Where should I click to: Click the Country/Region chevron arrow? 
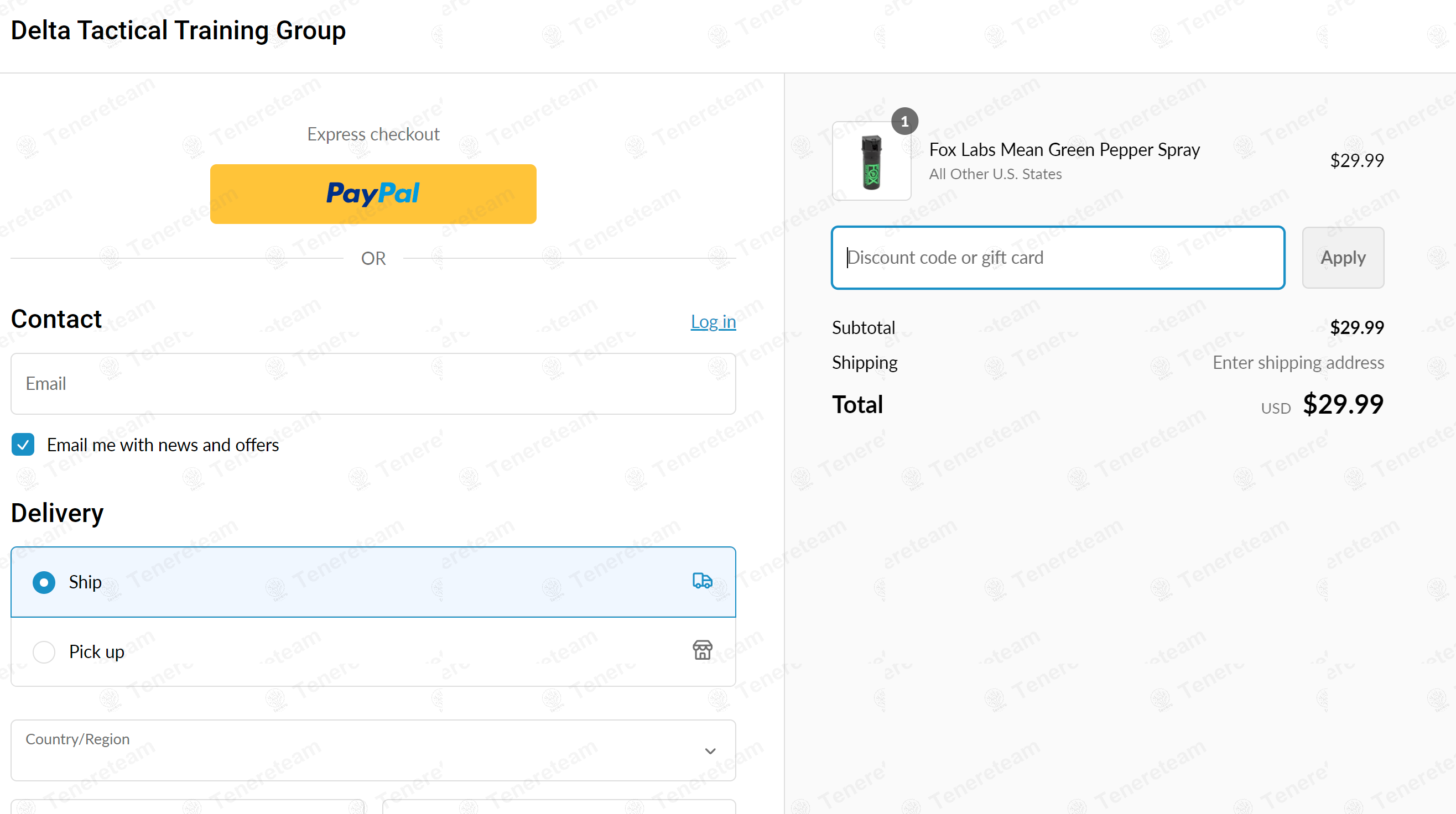(710, 751)
